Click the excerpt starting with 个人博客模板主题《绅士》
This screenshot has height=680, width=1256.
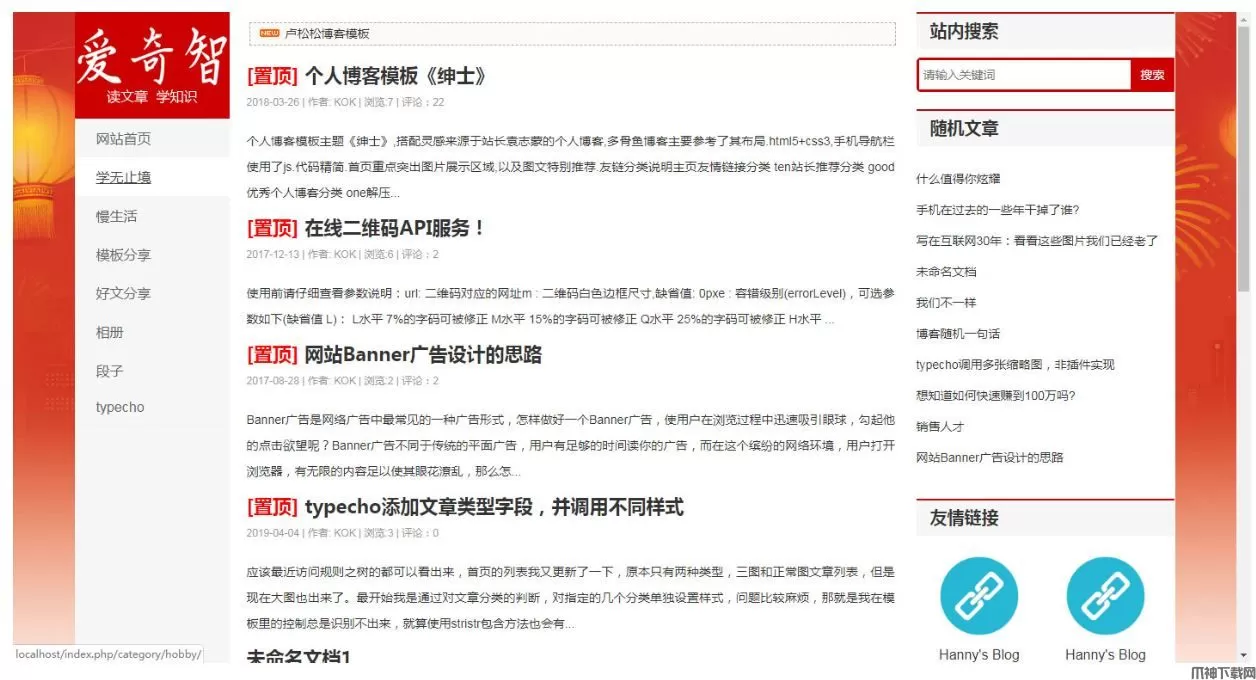571,167
